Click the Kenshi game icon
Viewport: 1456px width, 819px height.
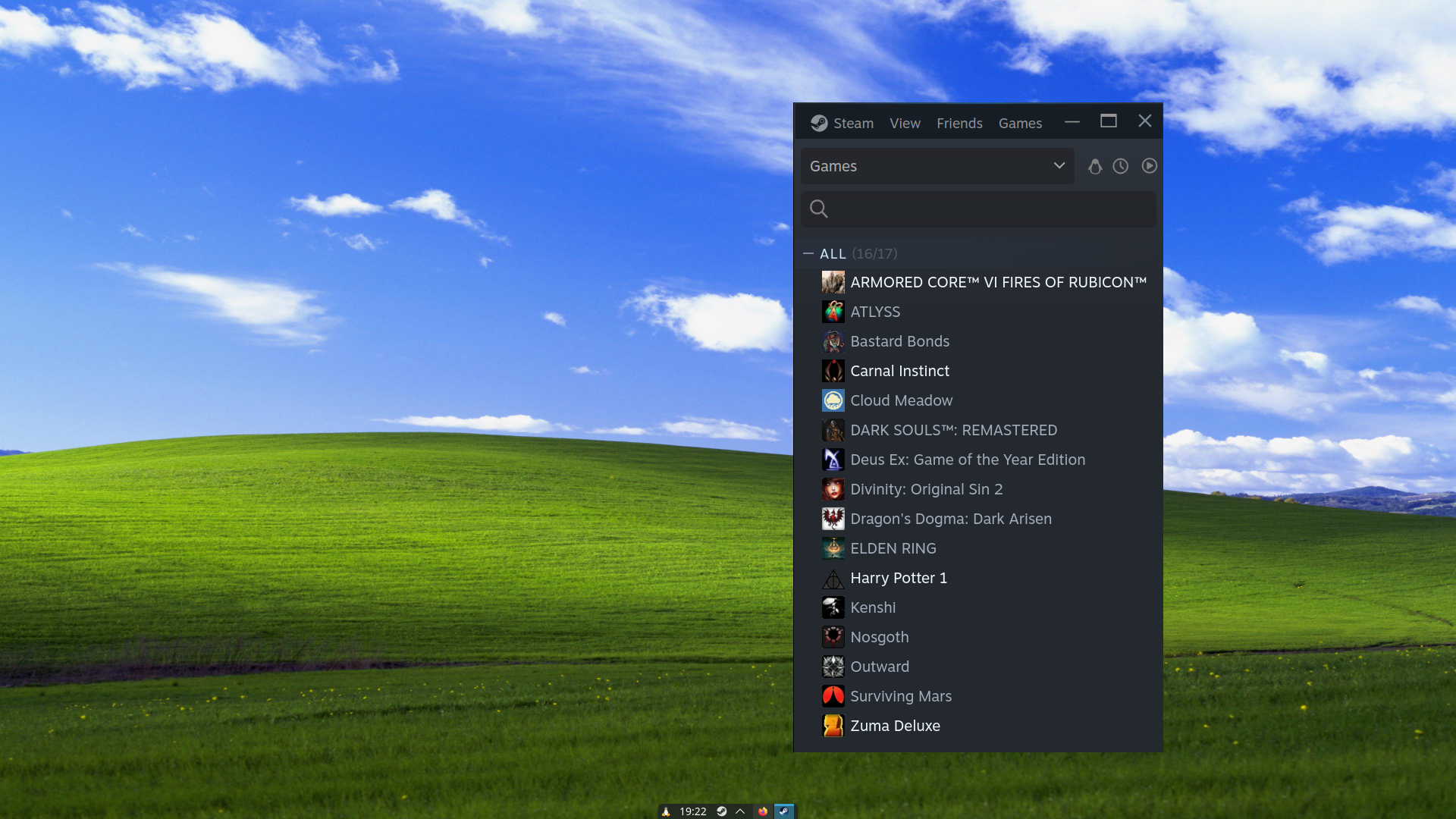pos(833,607)
